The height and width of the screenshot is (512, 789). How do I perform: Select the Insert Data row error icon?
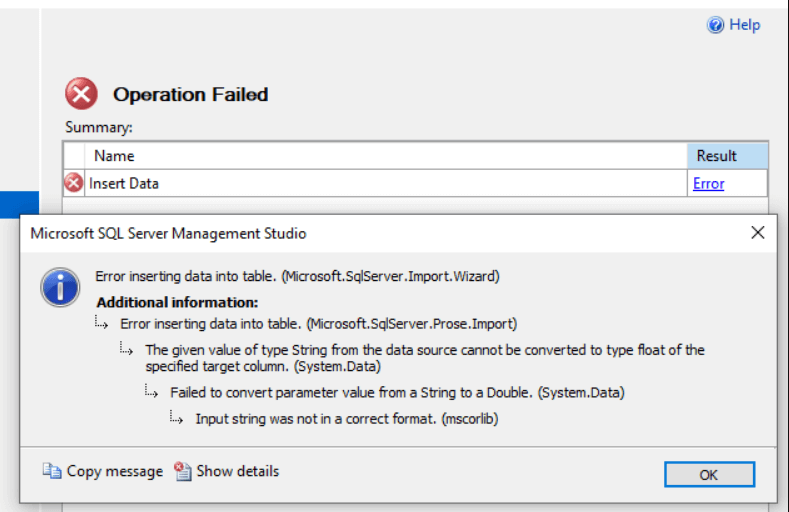tap(73, 183)
